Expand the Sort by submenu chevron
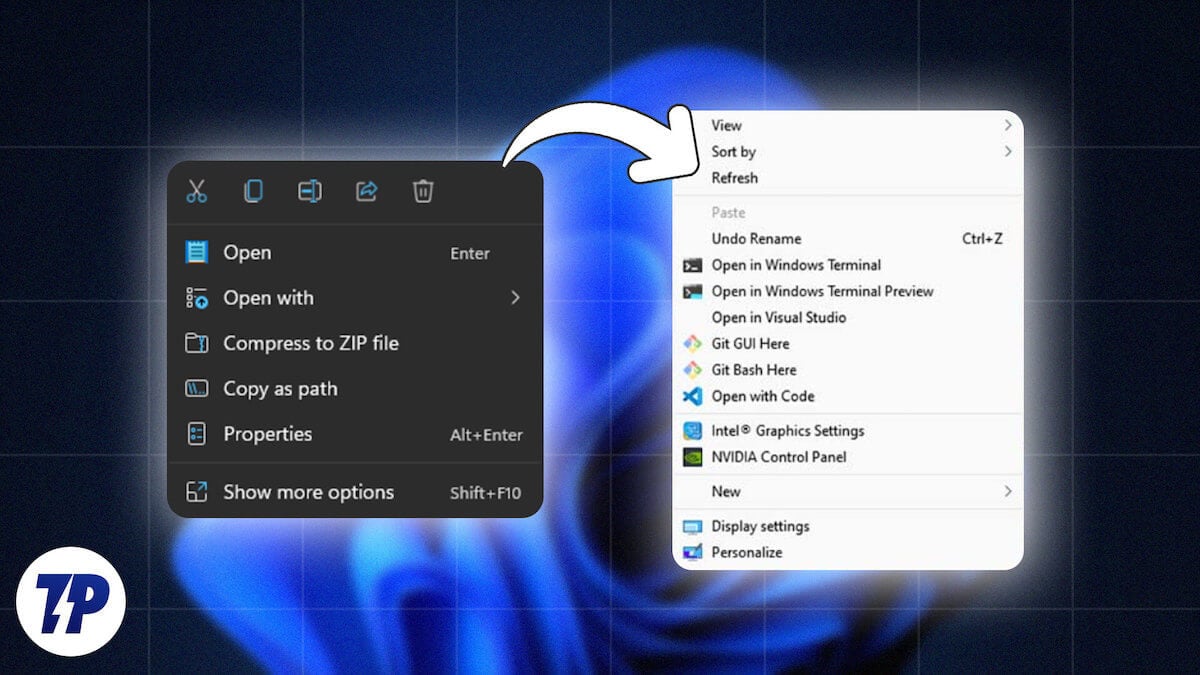Viewport: 1200px width, 675px height. click(x=1008, y=152)
